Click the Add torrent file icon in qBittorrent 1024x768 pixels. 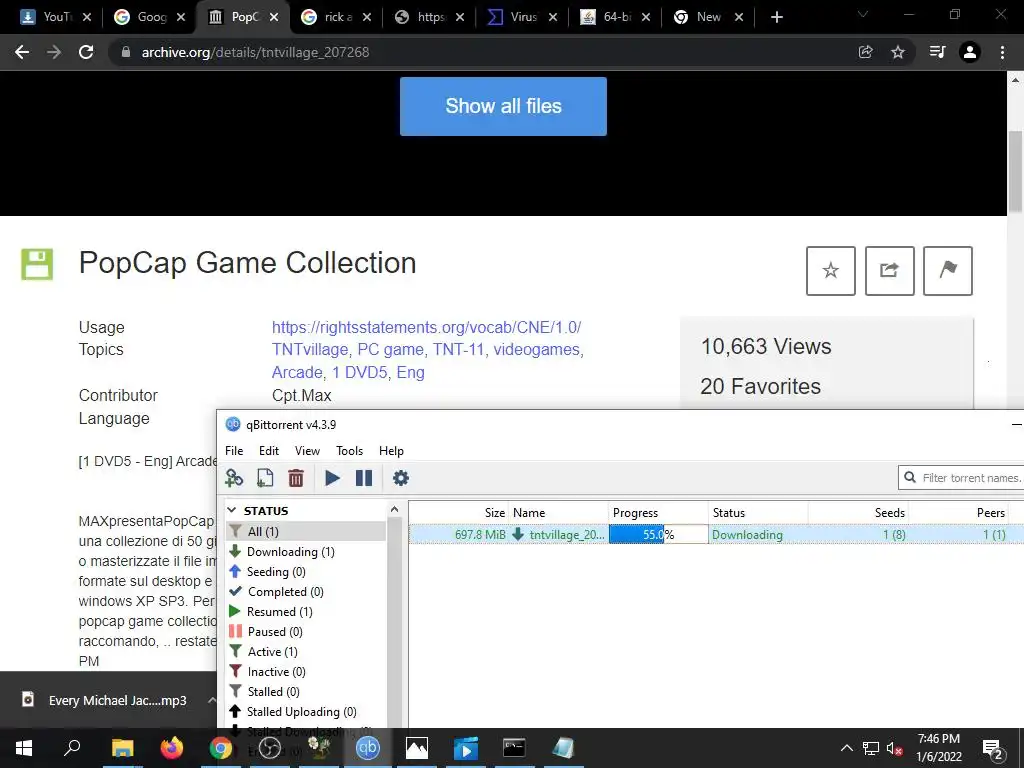265,478
